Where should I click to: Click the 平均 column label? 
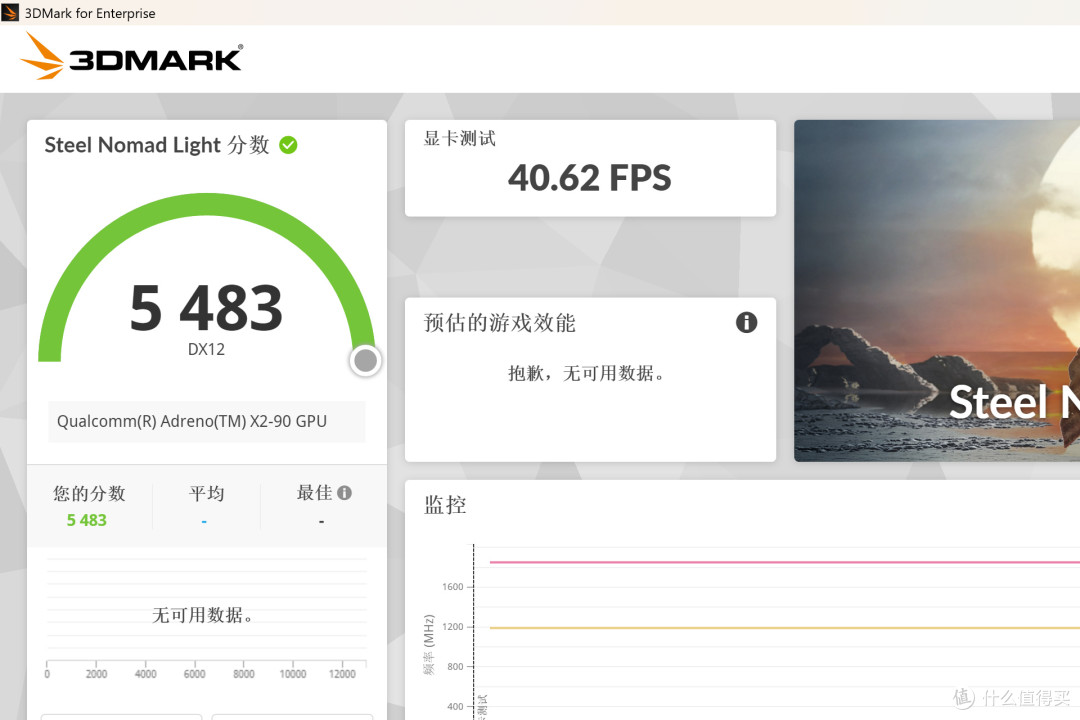pyautogui.click(x=207, y=493)
